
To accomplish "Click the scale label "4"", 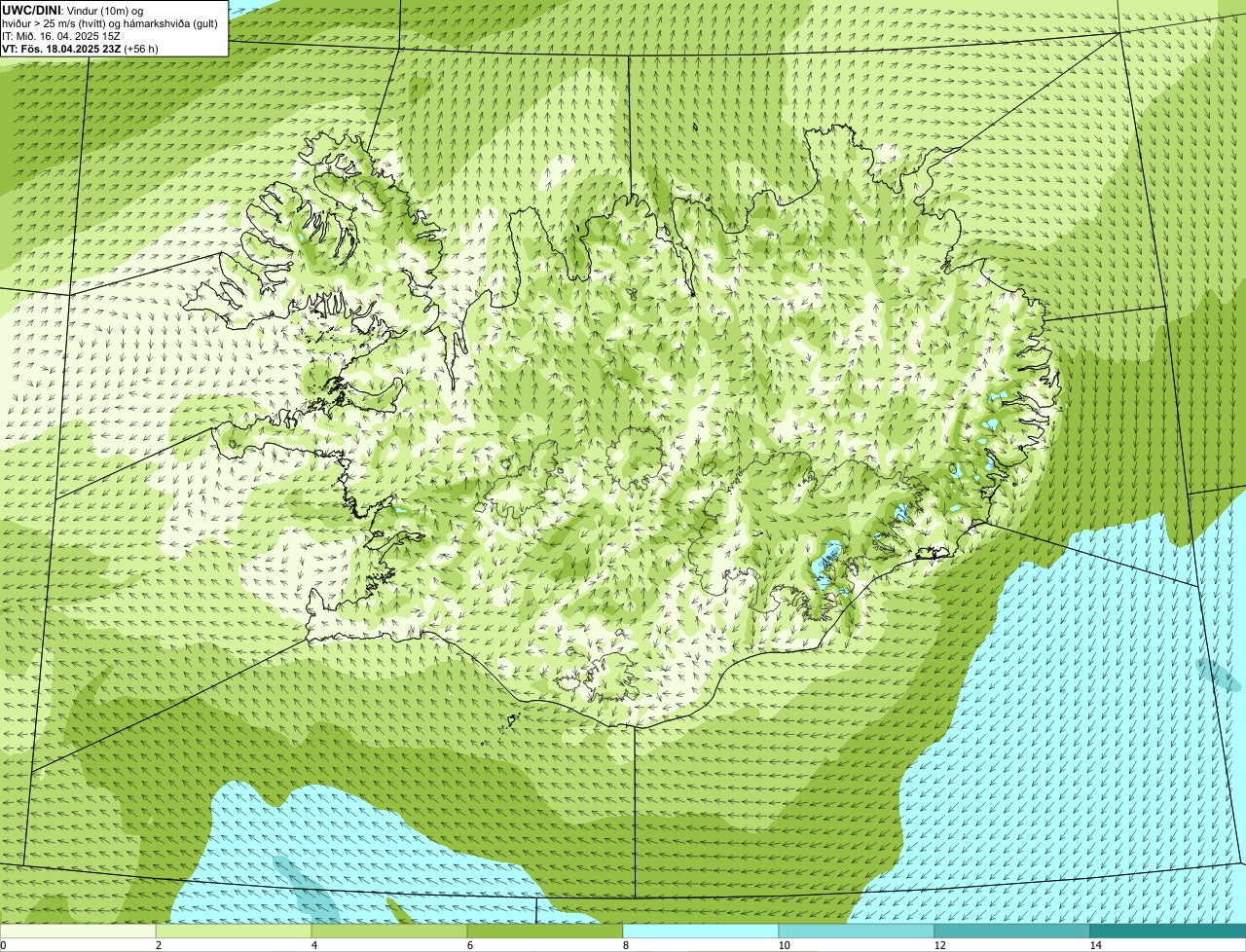I will (313, 945).
